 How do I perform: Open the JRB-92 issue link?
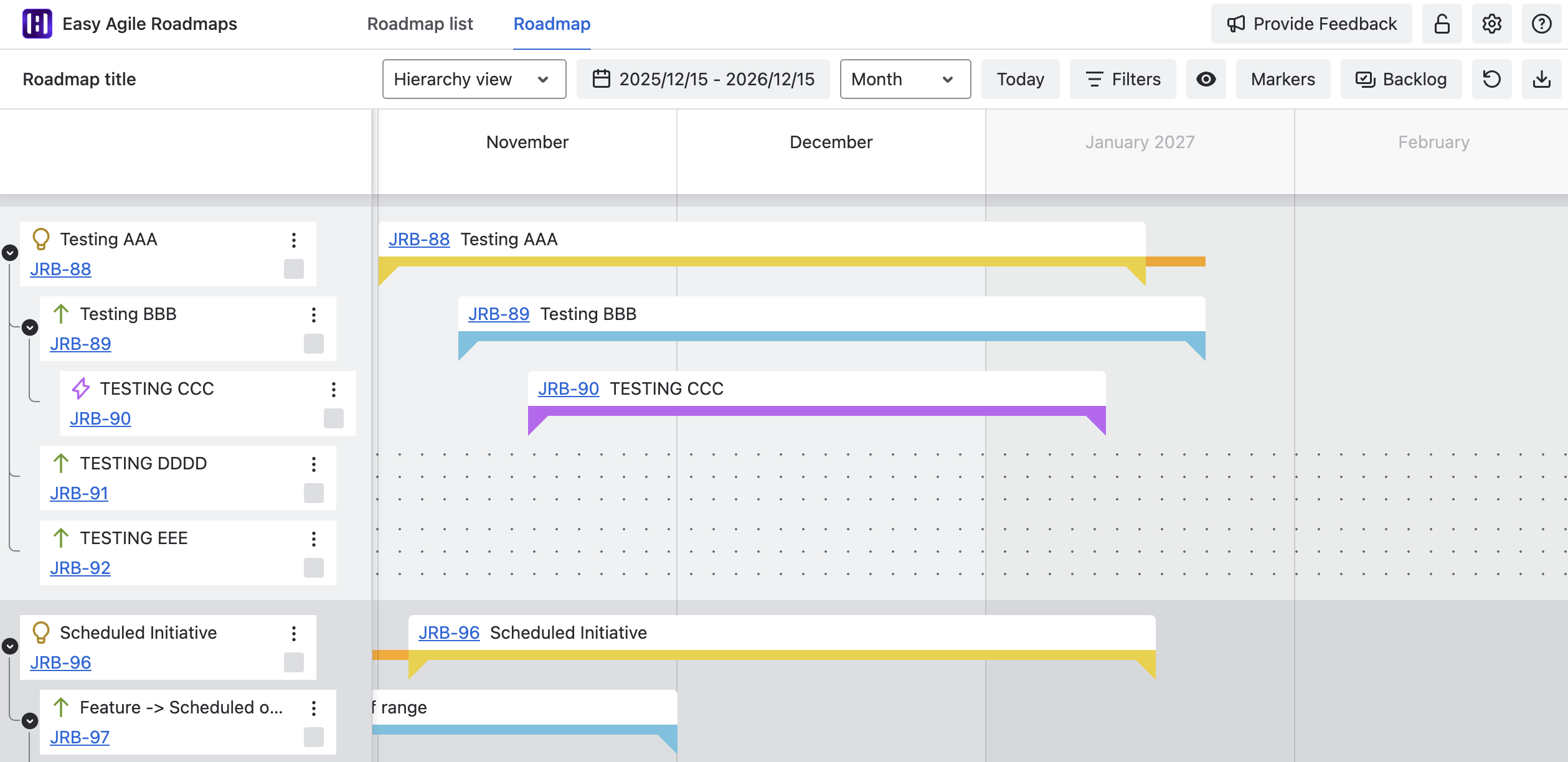coord(80,568)
